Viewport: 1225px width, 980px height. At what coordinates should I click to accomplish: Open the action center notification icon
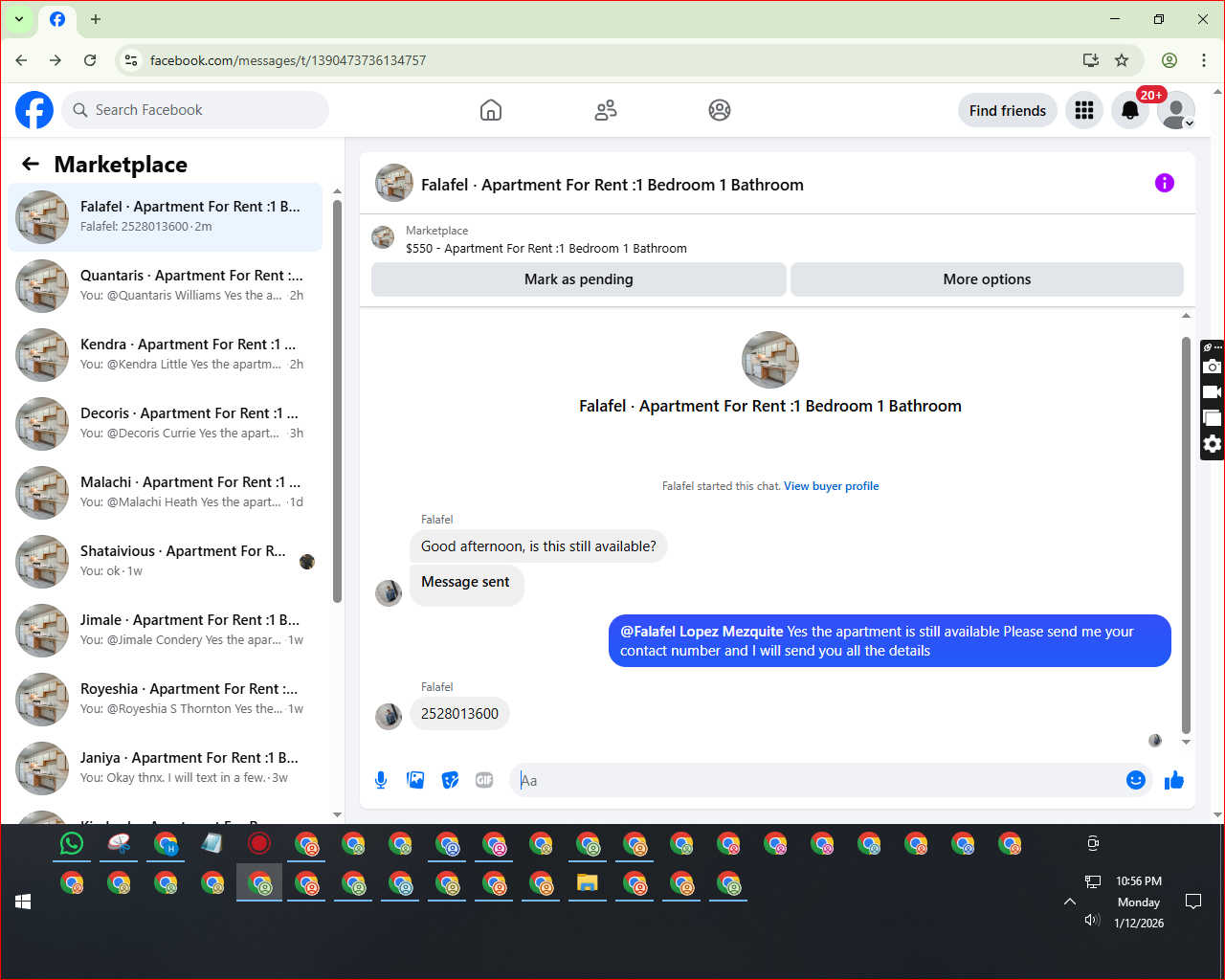[1193, 902]
